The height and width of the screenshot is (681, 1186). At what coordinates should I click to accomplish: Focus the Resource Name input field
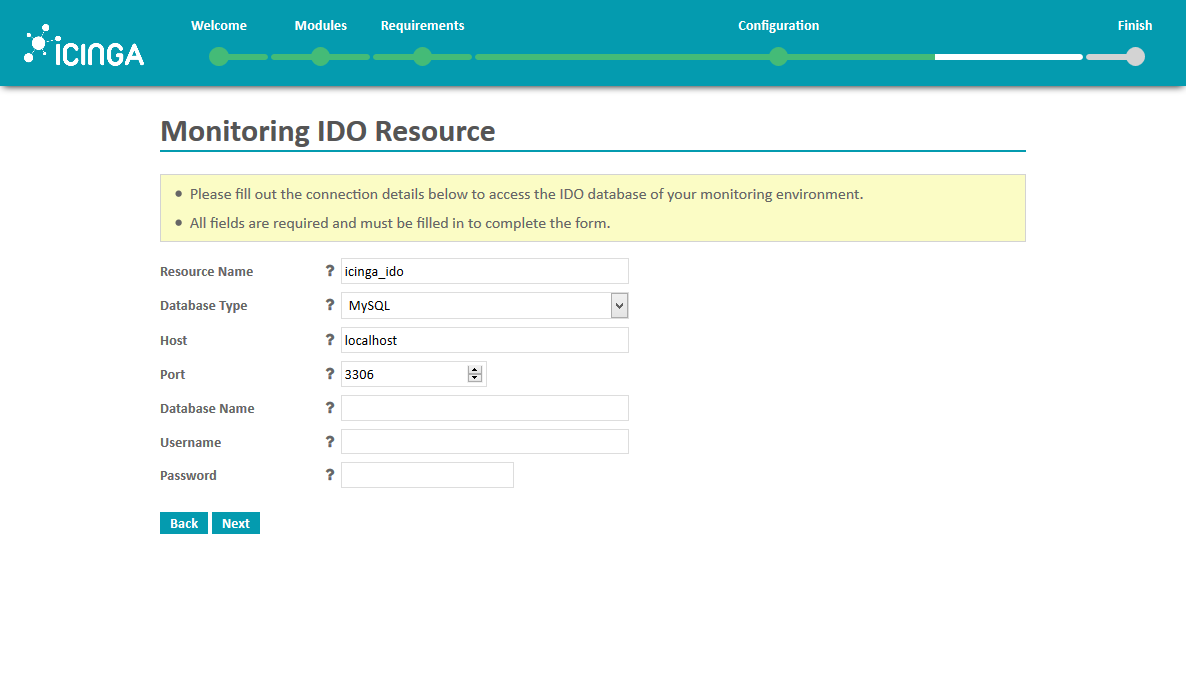[x=485, y=271]
